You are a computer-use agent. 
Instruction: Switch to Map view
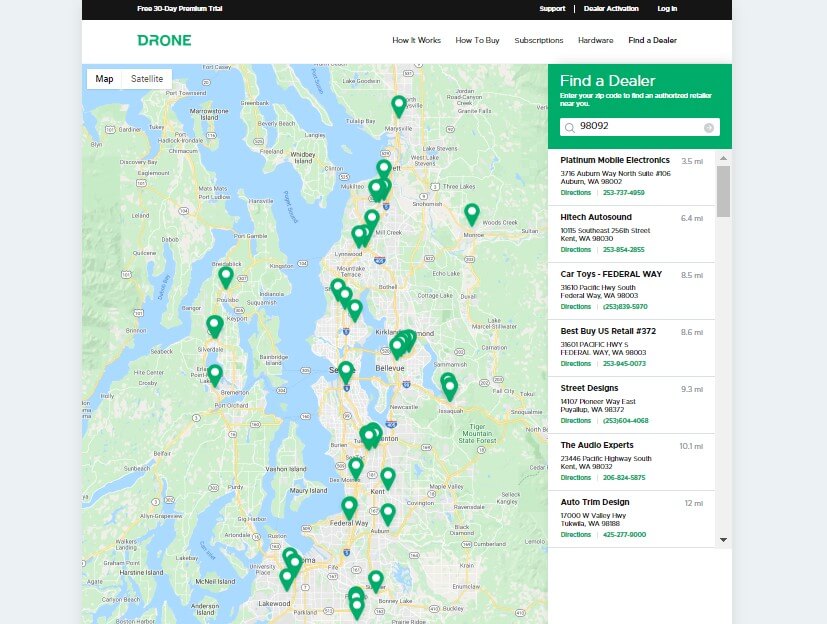104,79
